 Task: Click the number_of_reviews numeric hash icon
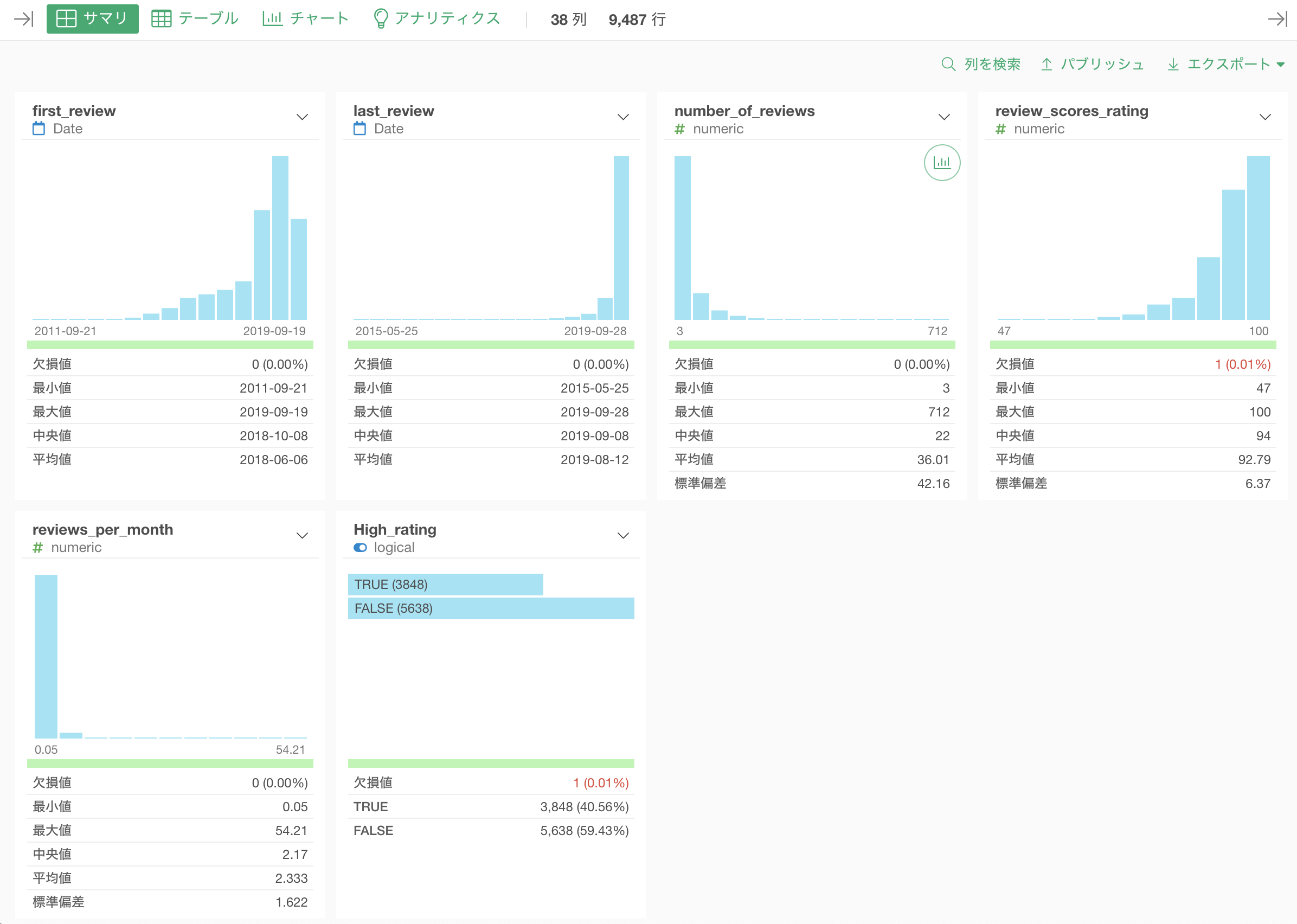[679, 129]
